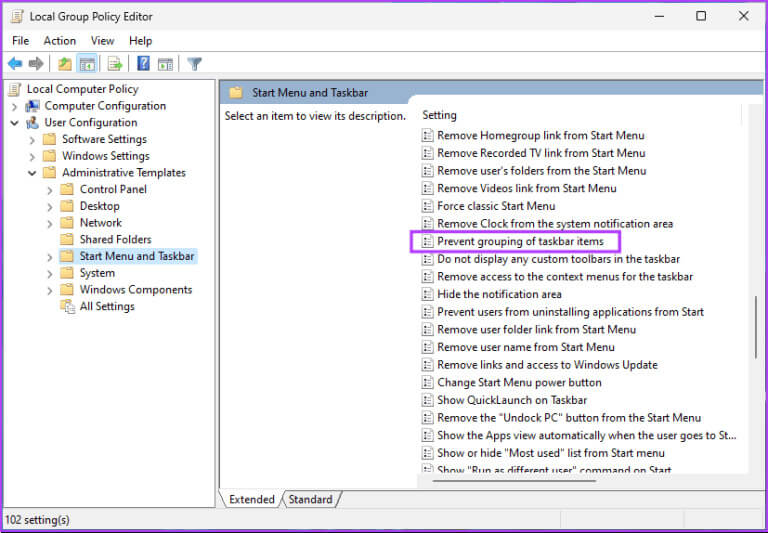Click the Shared Folders folder icon
The image size is (768, 533).
click(x=67, y=240)
